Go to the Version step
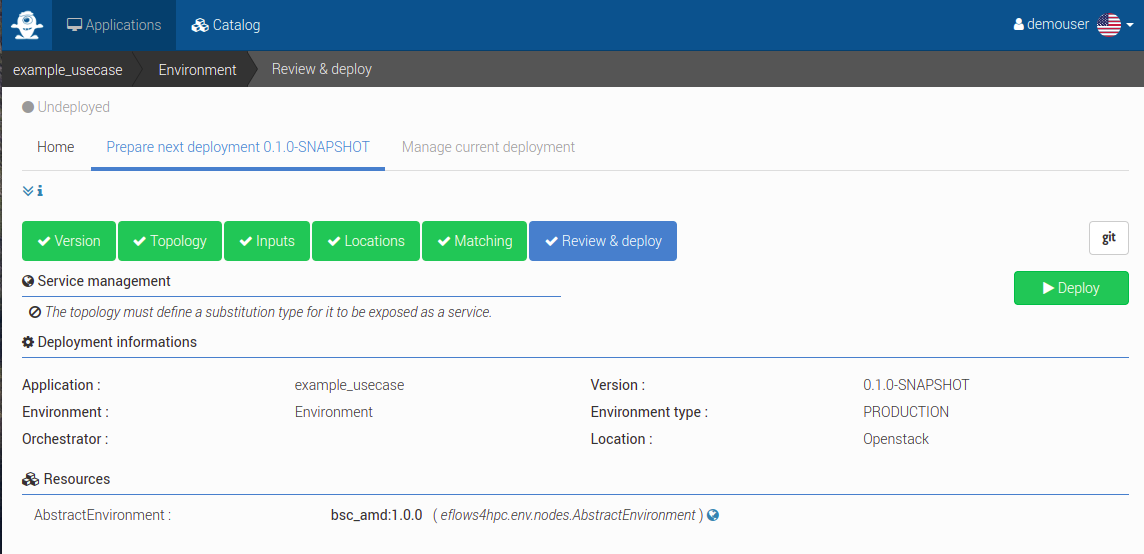 (69, 241)
